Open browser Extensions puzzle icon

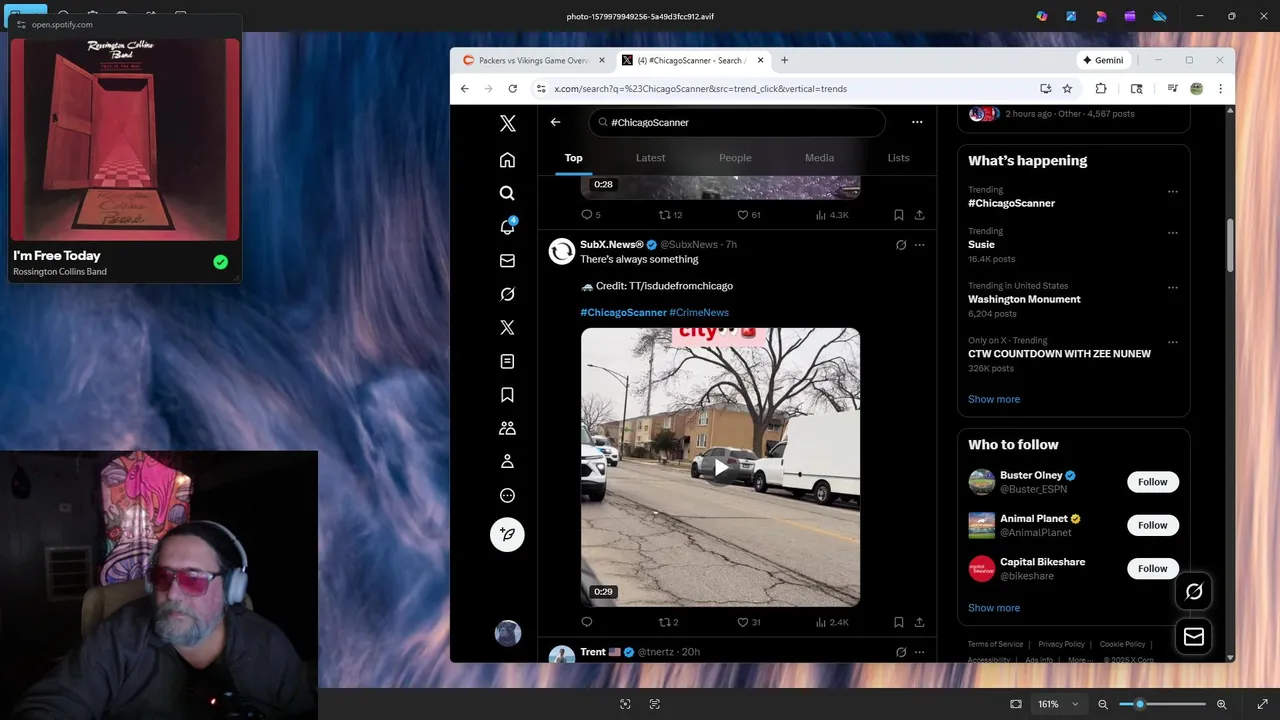click(1101, 89)
